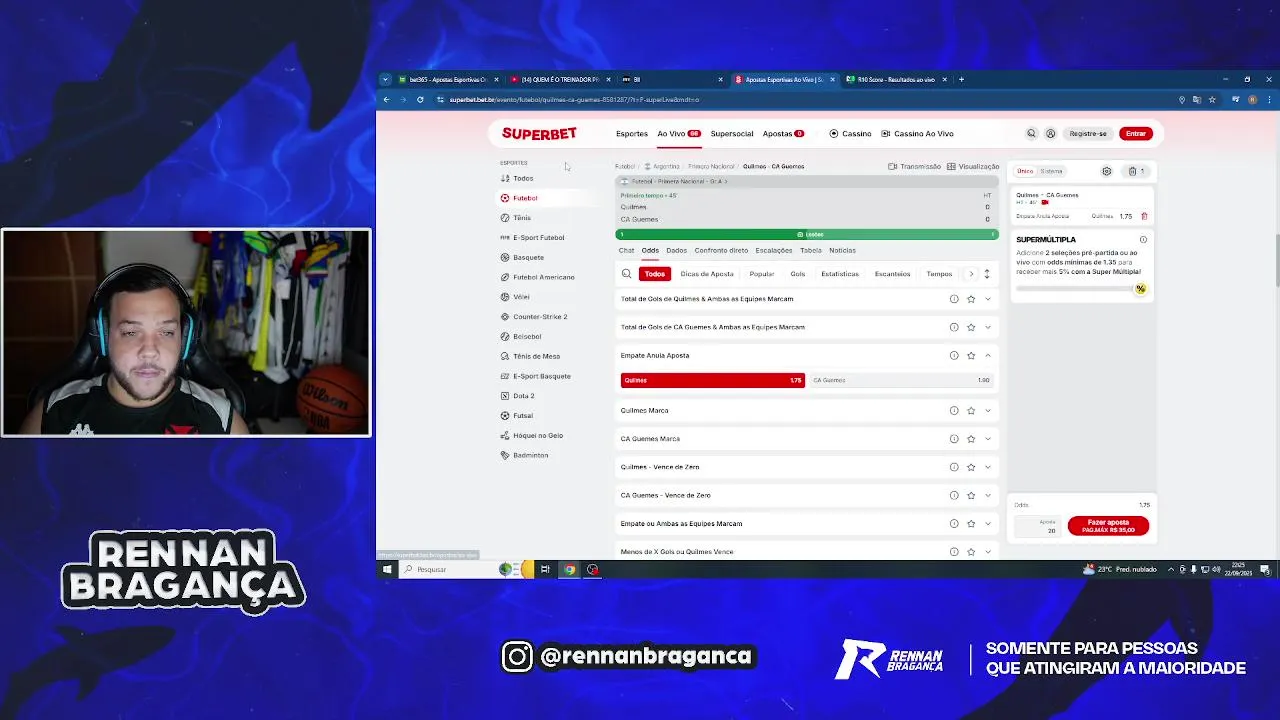Open the user account icon in the header
Screen dimensions: 1280x720
tap(1050, 133)
